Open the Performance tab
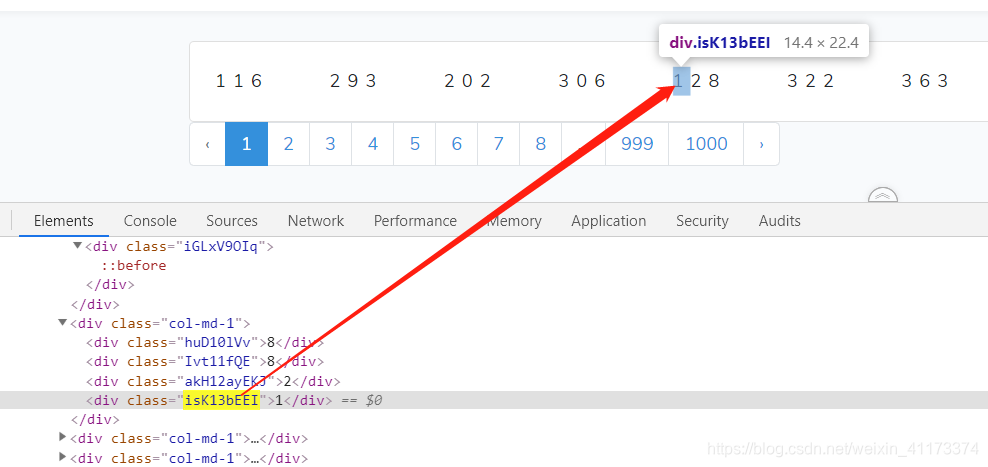 [x=415, y=221]
